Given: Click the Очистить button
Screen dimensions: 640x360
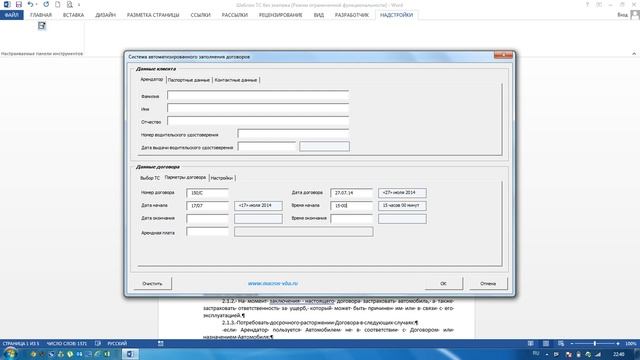Looking at the screenshot, I should click(x=152, y=283).
